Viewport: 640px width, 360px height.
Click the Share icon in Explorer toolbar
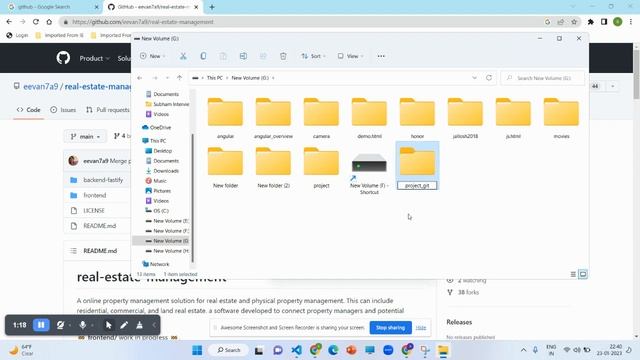pyautogui.click(x=263, y=56)
